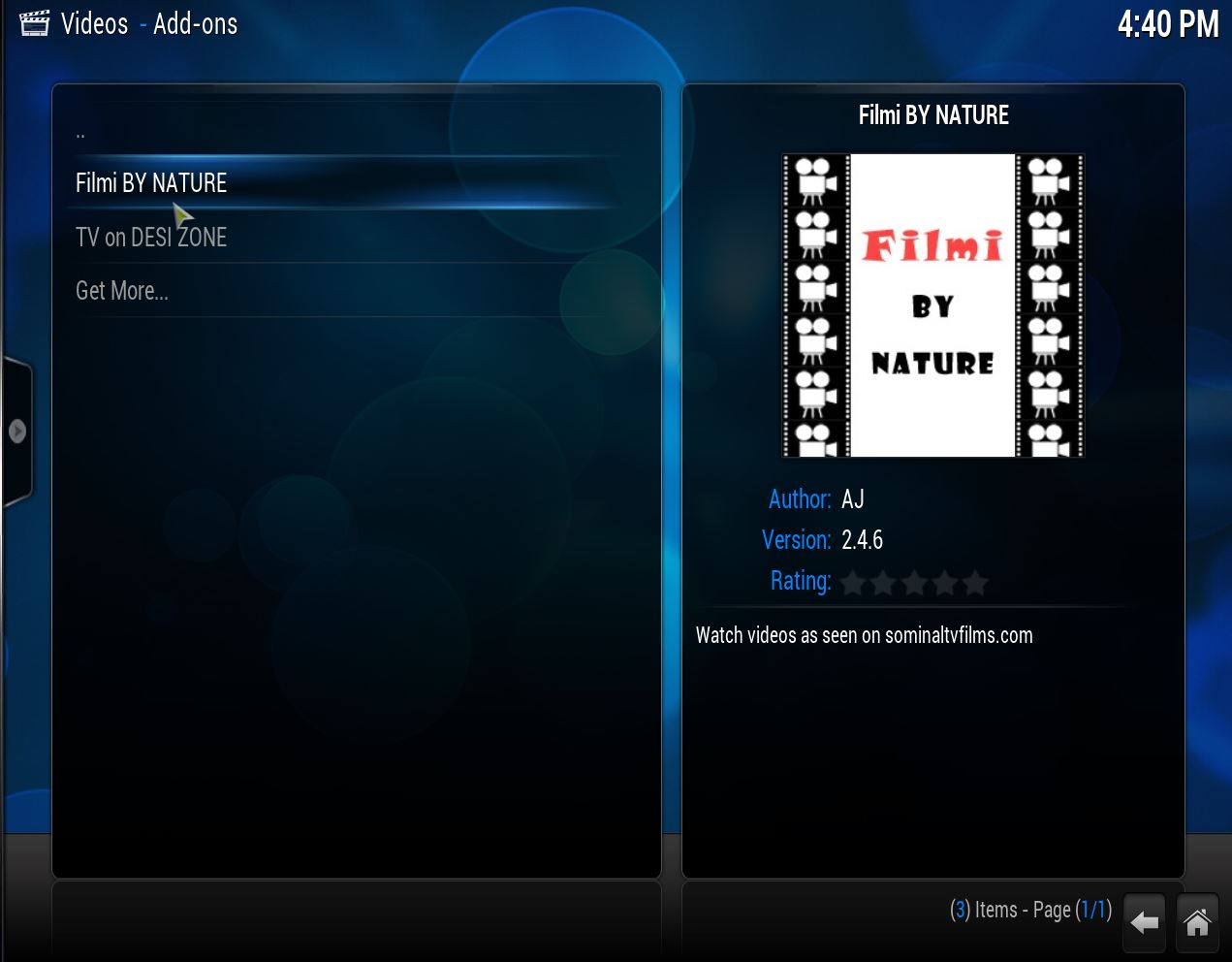Click the star rating row
Image resolution: width=1232 pixels, height=962 pixels.
(x=914, y=583)
